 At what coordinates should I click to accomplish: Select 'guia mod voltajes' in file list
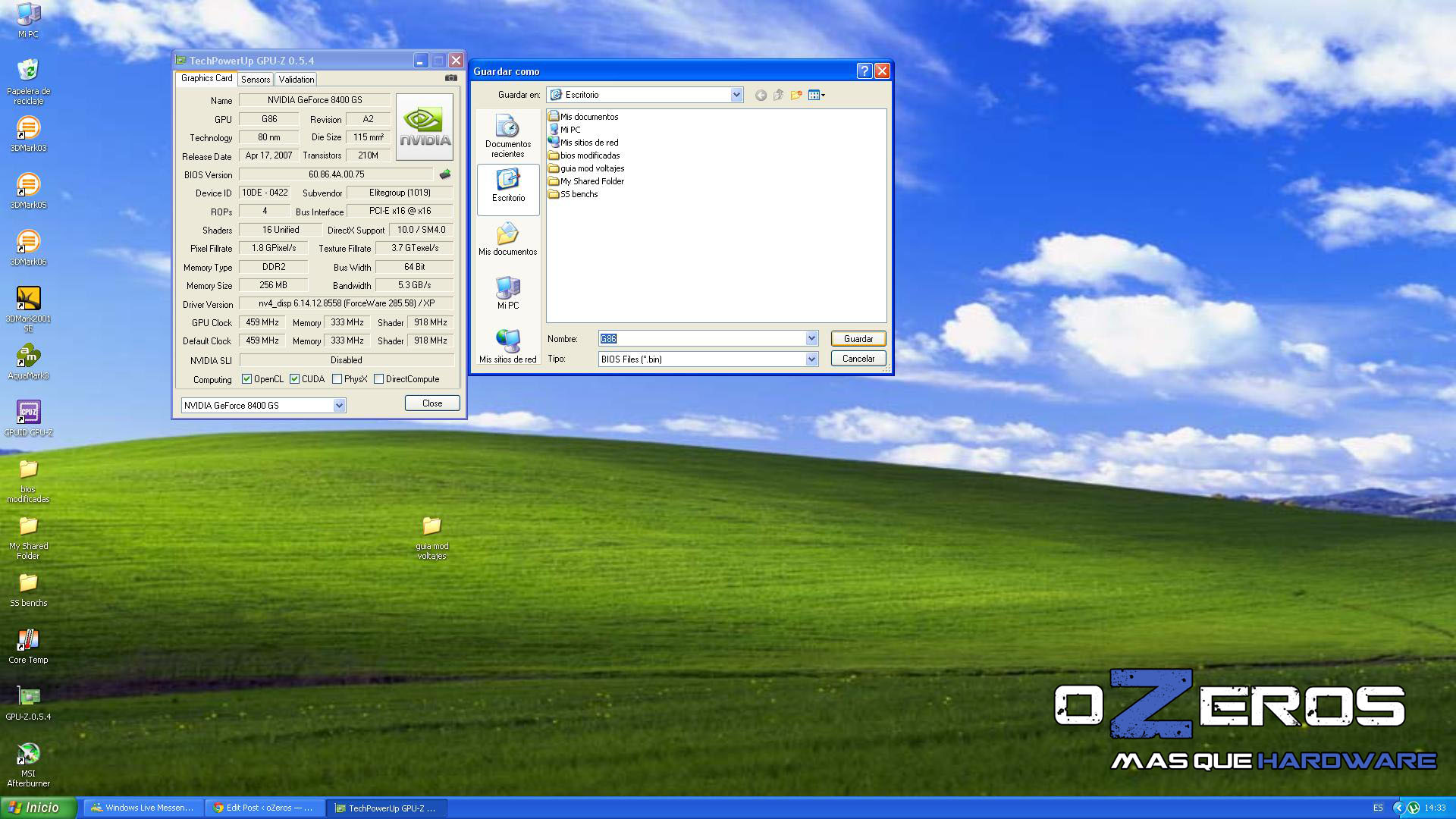[586, 168]
